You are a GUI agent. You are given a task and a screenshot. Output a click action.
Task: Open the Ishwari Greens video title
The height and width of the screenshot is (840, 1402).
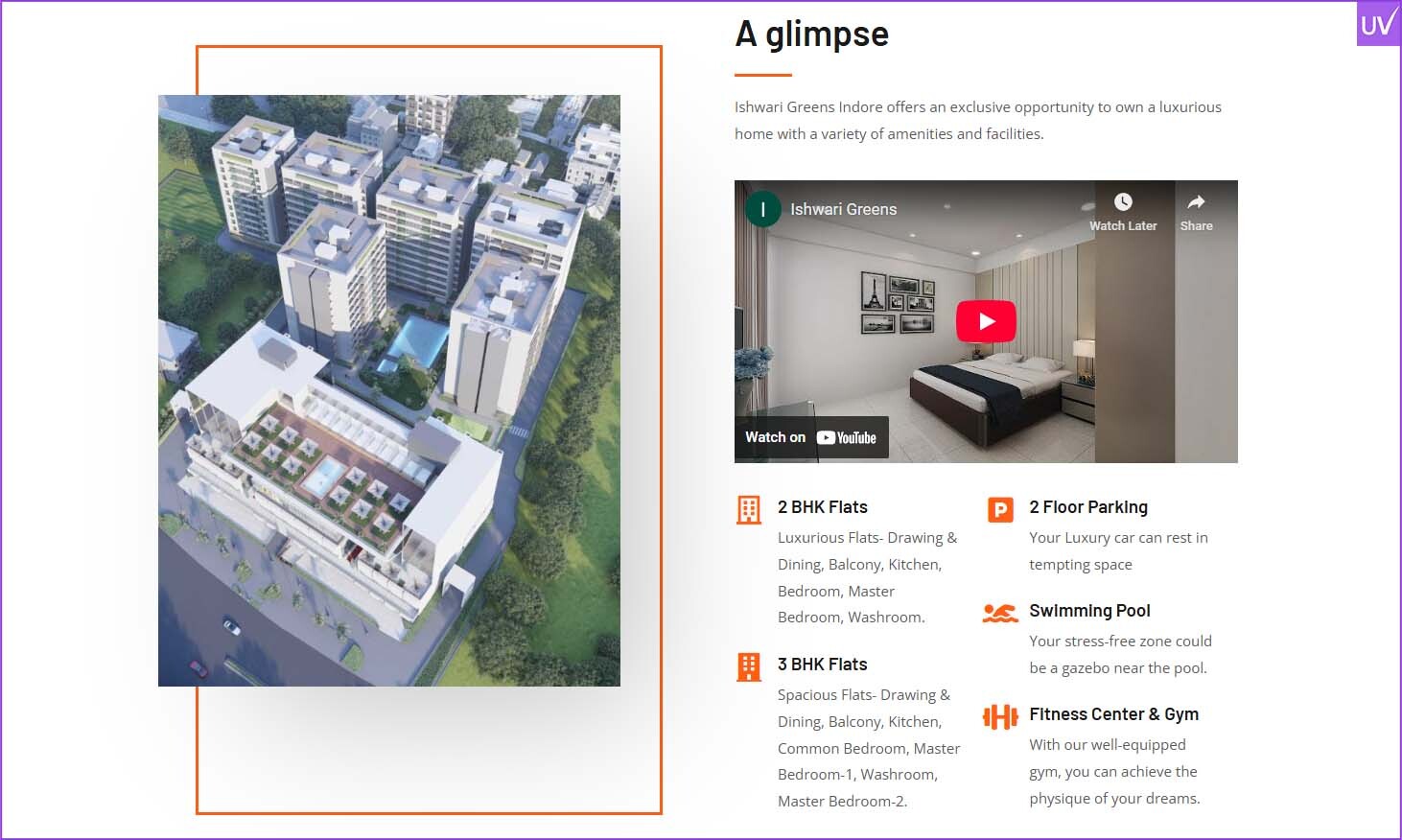click(x=844, y=209)
